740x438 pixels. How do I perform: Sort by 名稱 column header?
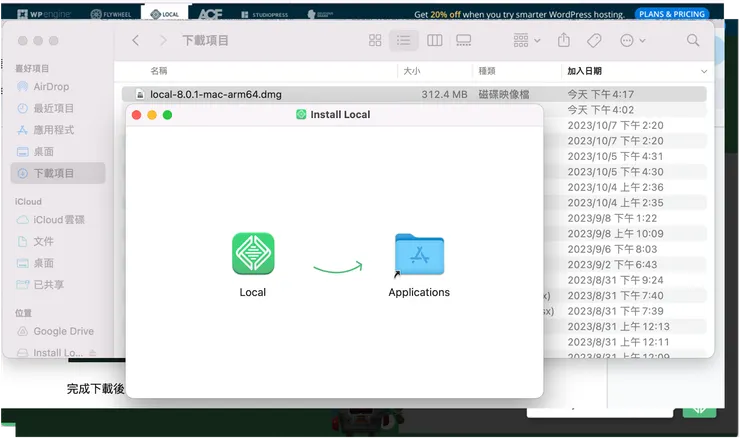[159, 71]
